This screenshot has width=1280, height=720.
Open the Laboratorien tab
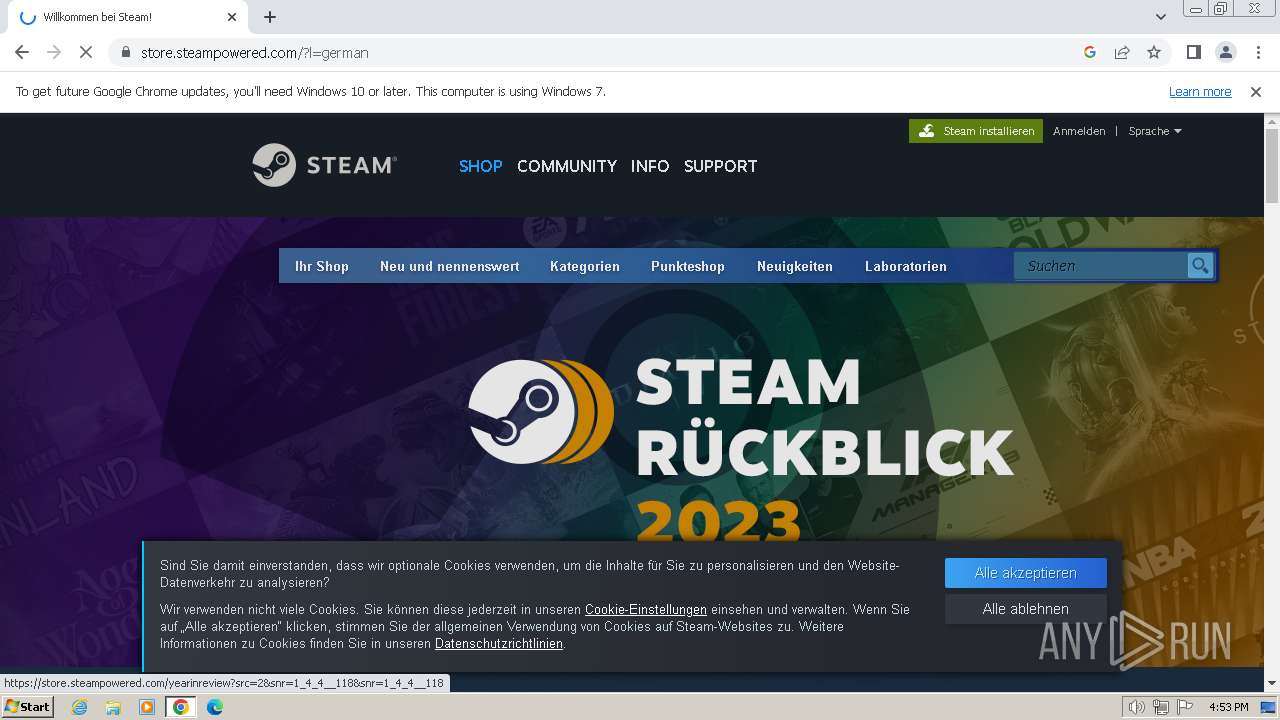pos(906,266)
